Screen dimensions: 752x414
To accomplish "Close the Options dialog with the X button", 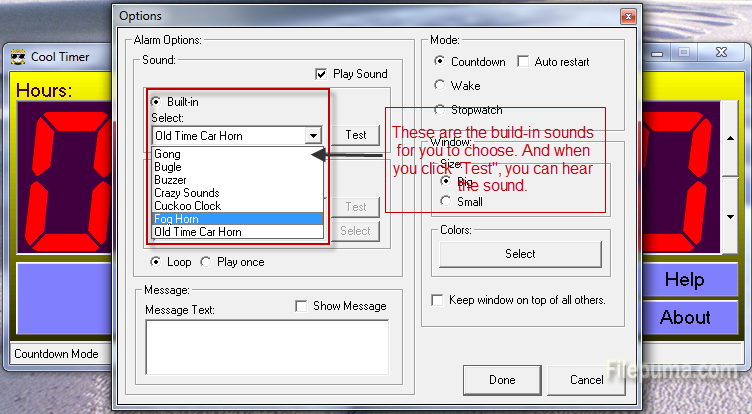I will tap(627, 16).
